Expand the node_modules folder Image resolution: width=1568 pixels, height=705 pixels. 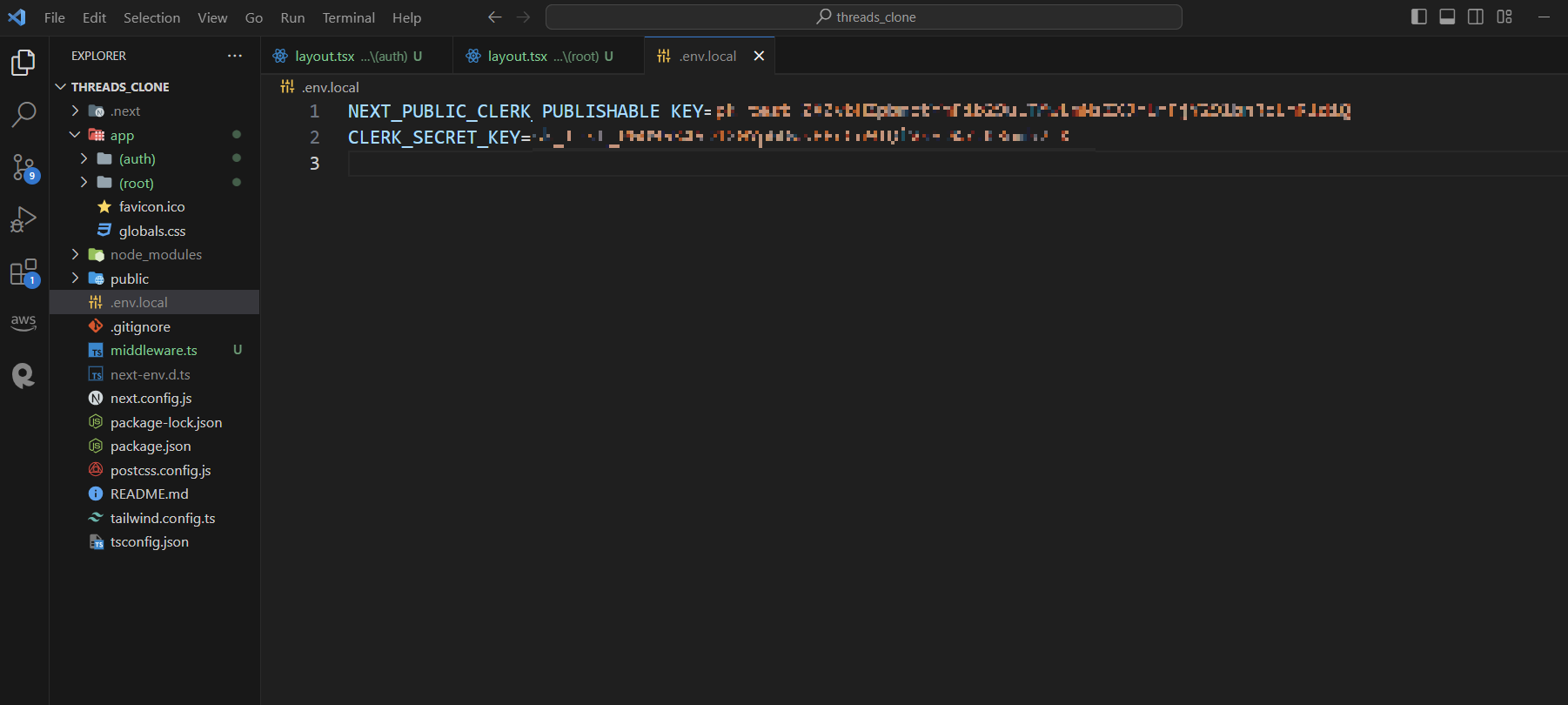click(155, 255)
